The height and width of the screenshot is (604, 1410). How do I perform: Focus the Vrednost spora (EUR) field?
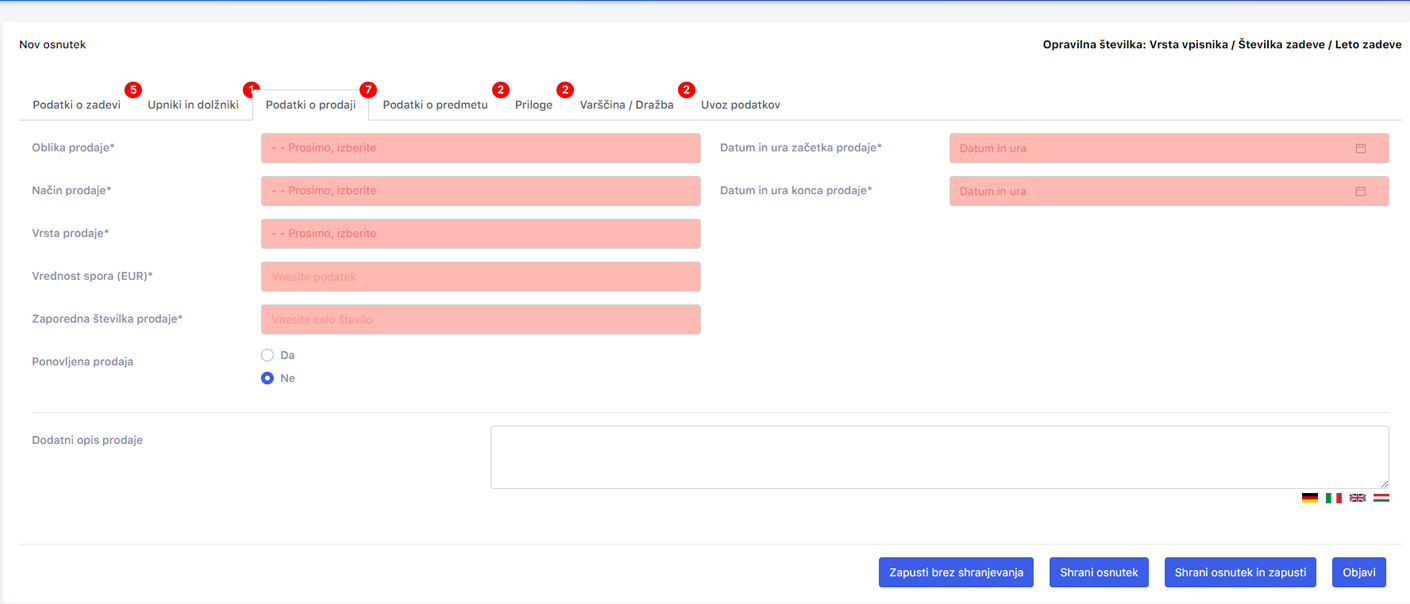click(480, 277)
